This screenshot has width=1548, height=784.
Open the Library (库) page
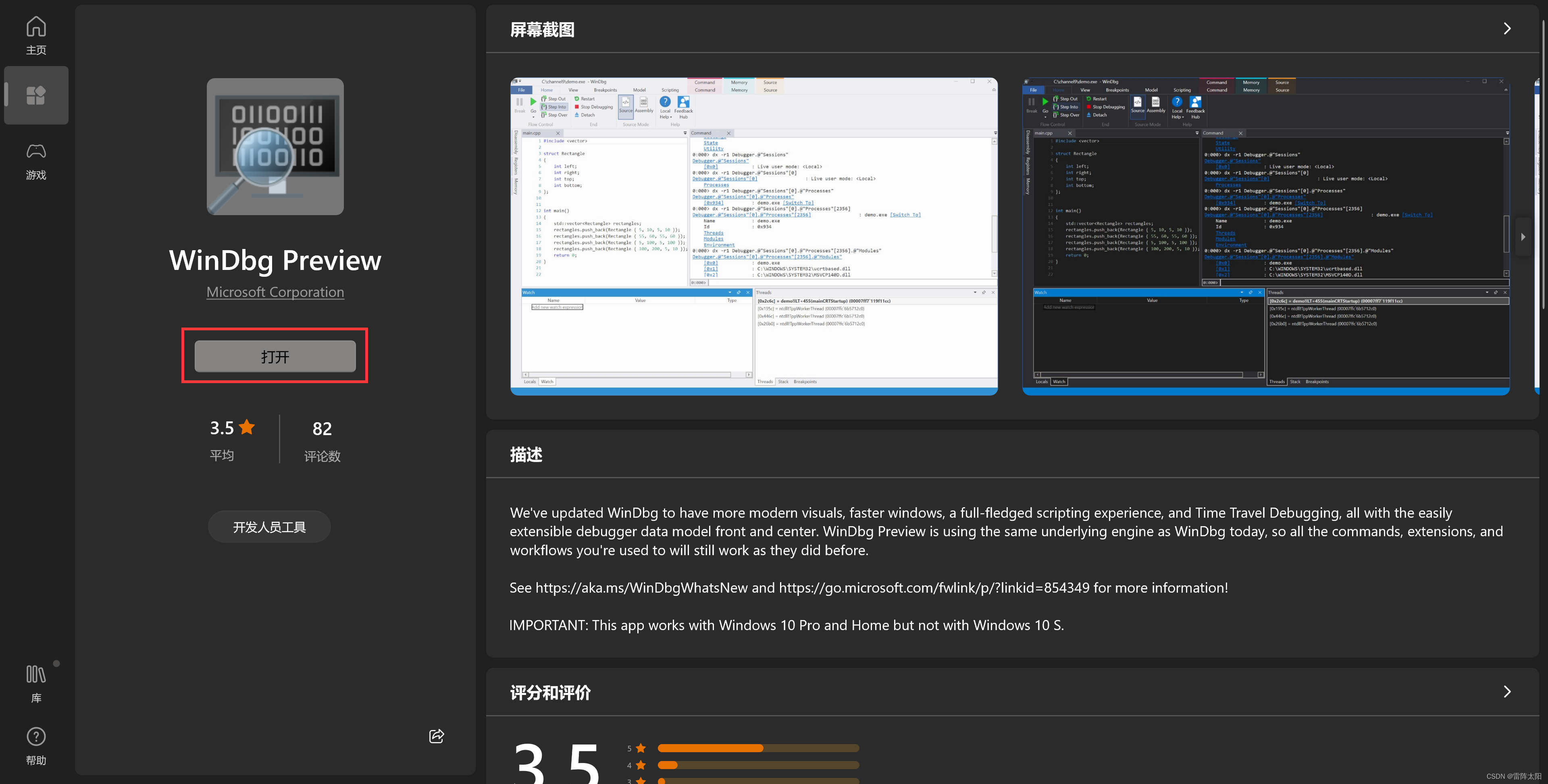tap(36, 683)
